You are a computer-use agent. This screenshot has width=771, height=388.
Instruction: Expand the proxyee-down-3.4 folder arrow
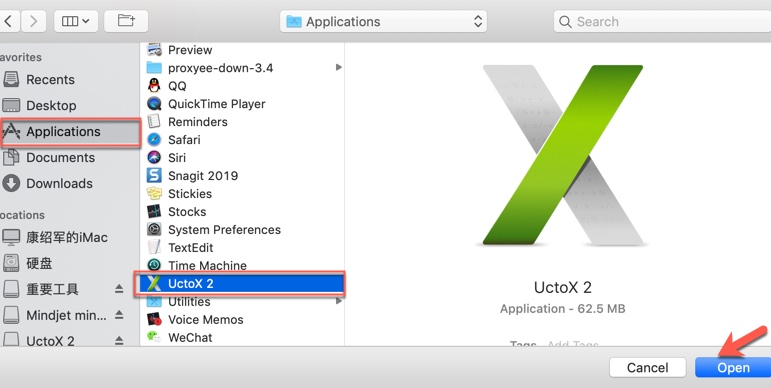pos(338,67)
